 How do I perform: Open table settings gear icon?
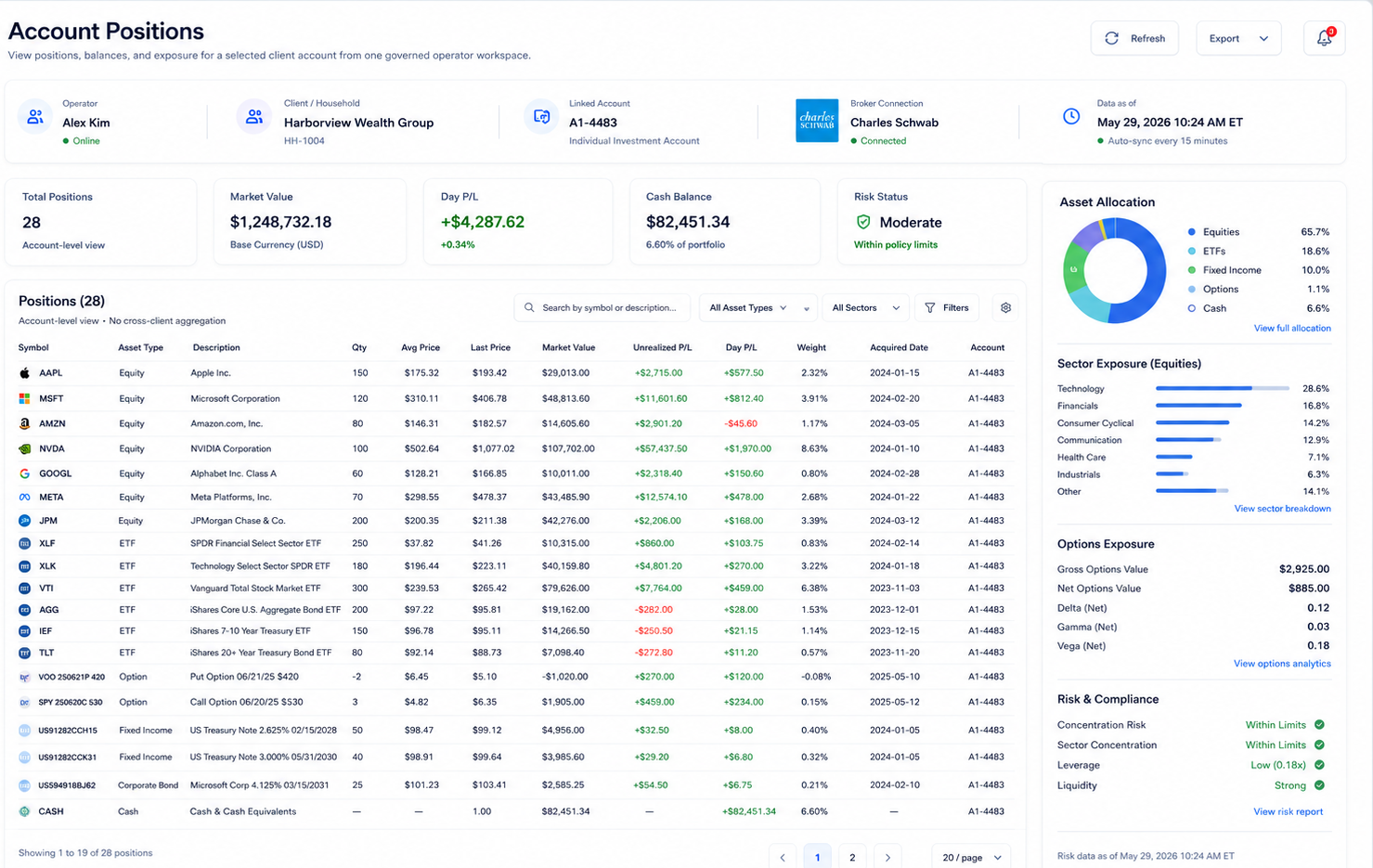pyautogui.click(x=1005, y=307)
